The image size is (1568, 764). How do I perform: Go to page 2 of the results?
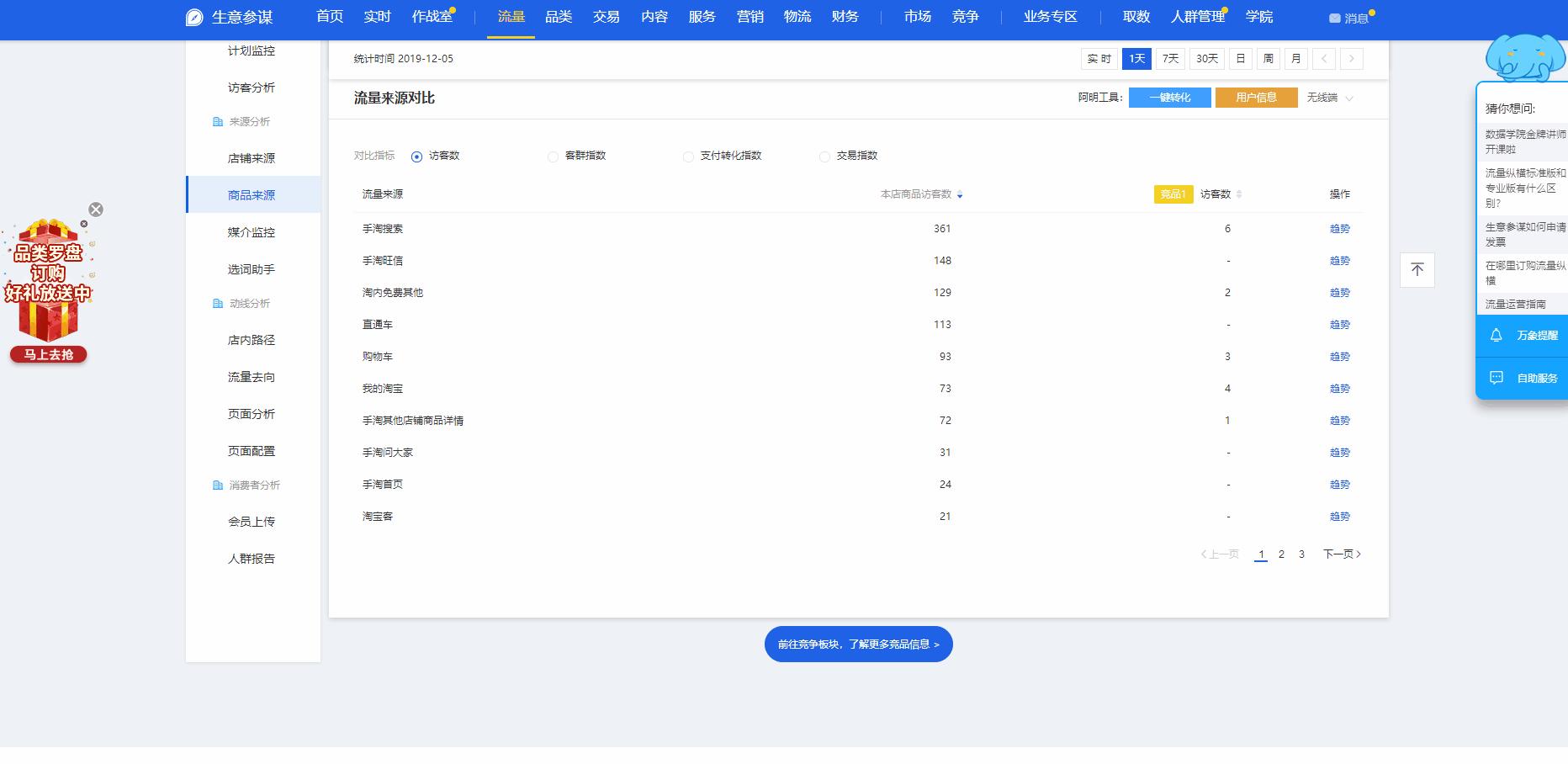pos(1281,554)
